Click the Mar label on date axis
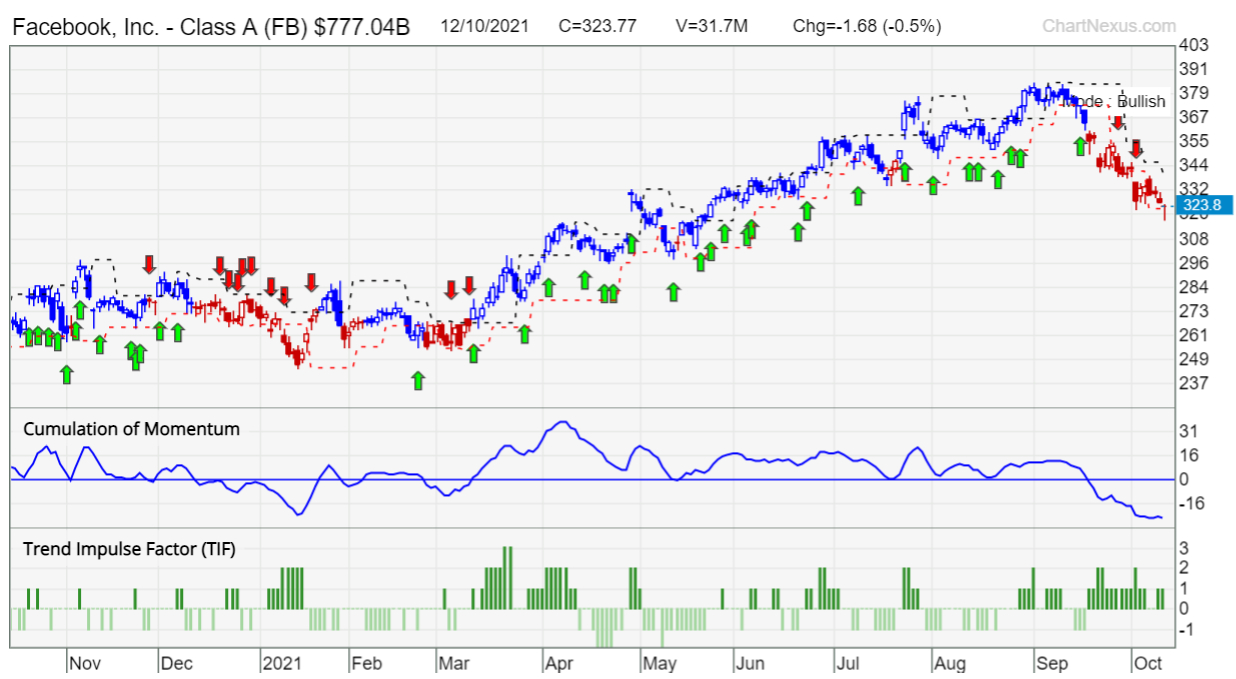 (x=455, y=663)
